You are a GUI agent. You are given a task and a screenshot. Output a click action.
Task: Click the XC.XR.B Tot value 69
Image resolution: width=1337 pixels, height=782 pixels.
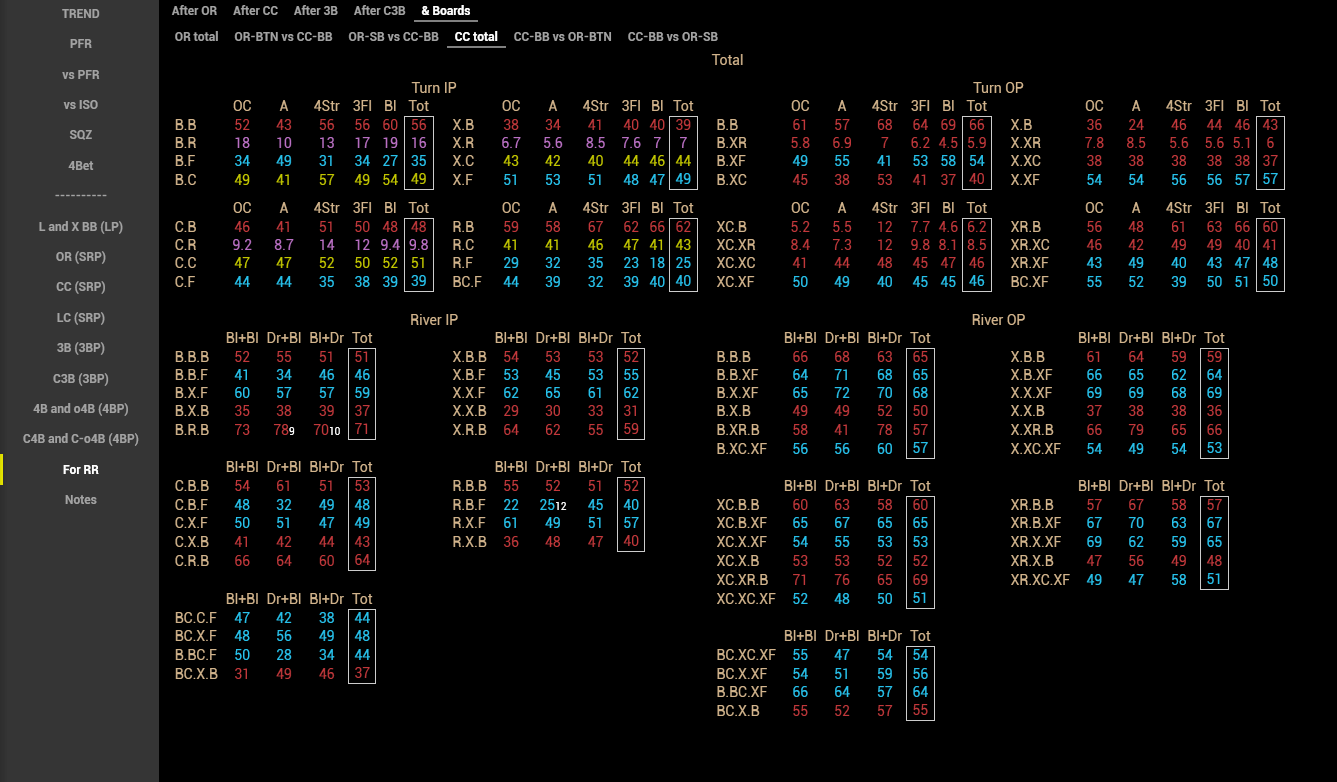pyautogui.click(x=920, y=580)
